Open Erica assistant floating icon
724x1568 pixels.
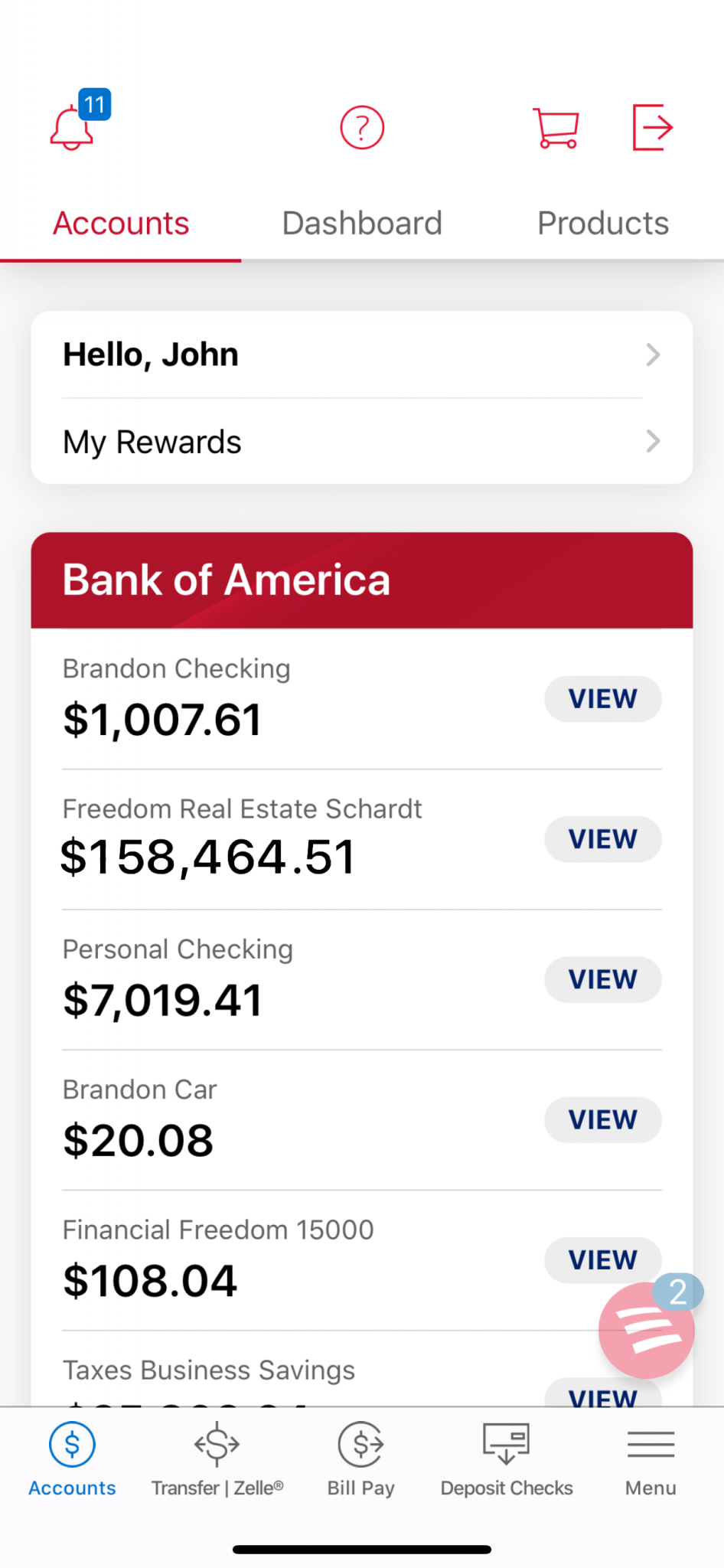647,1330
